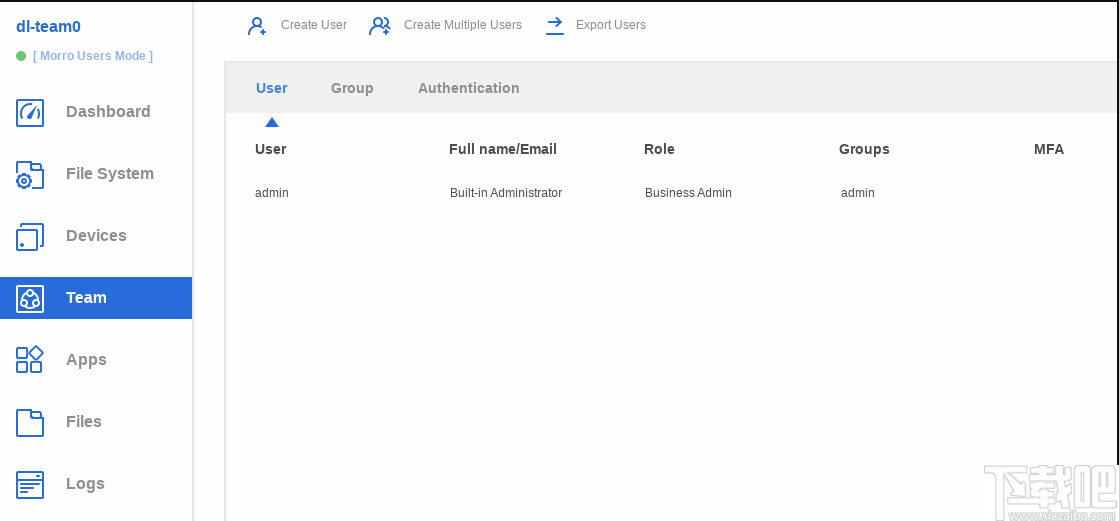This screenshot has width=1119, height=521.
Task: Click the dl-team0 team name link
Action: point(48,27)
